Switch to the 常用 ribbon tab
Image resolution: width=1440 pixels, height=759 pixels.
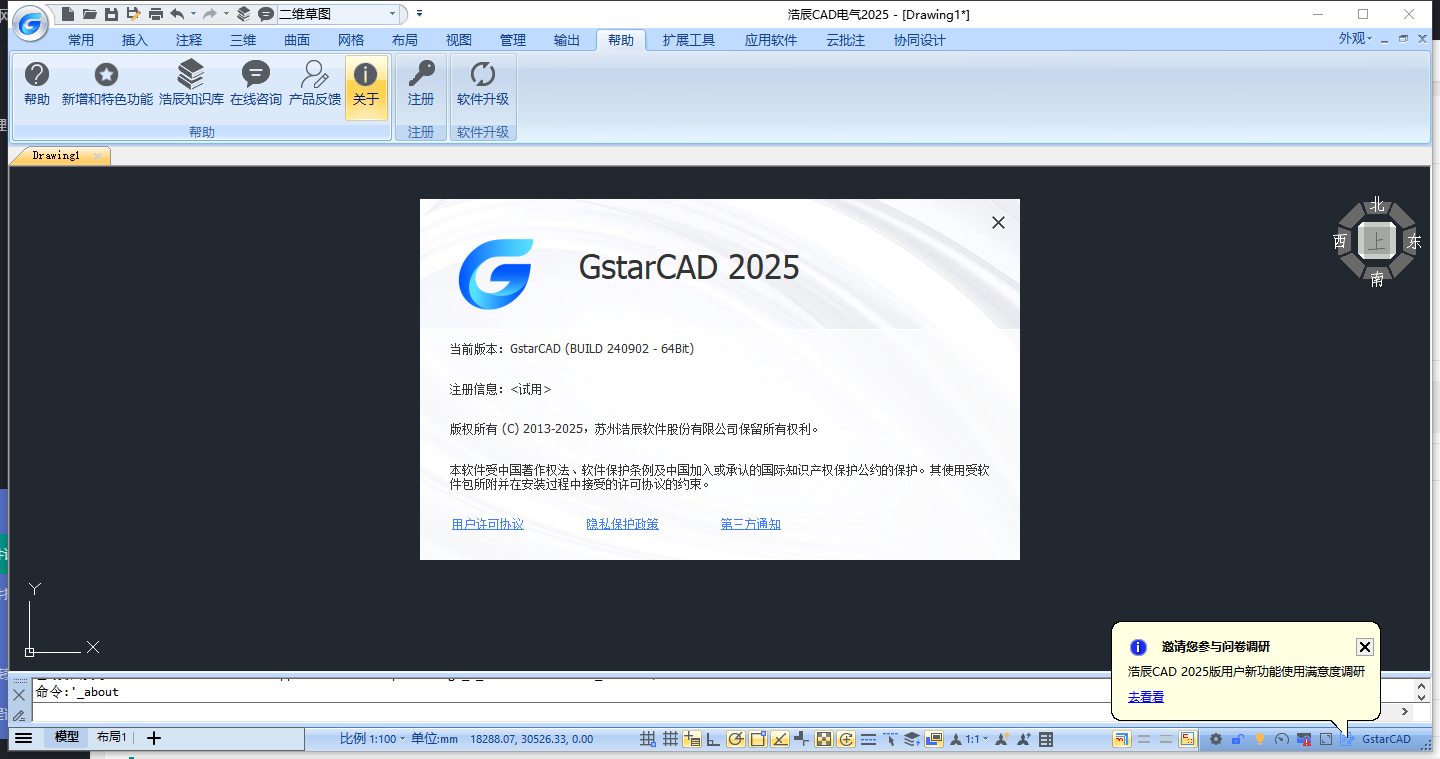(x=81, y=40)
